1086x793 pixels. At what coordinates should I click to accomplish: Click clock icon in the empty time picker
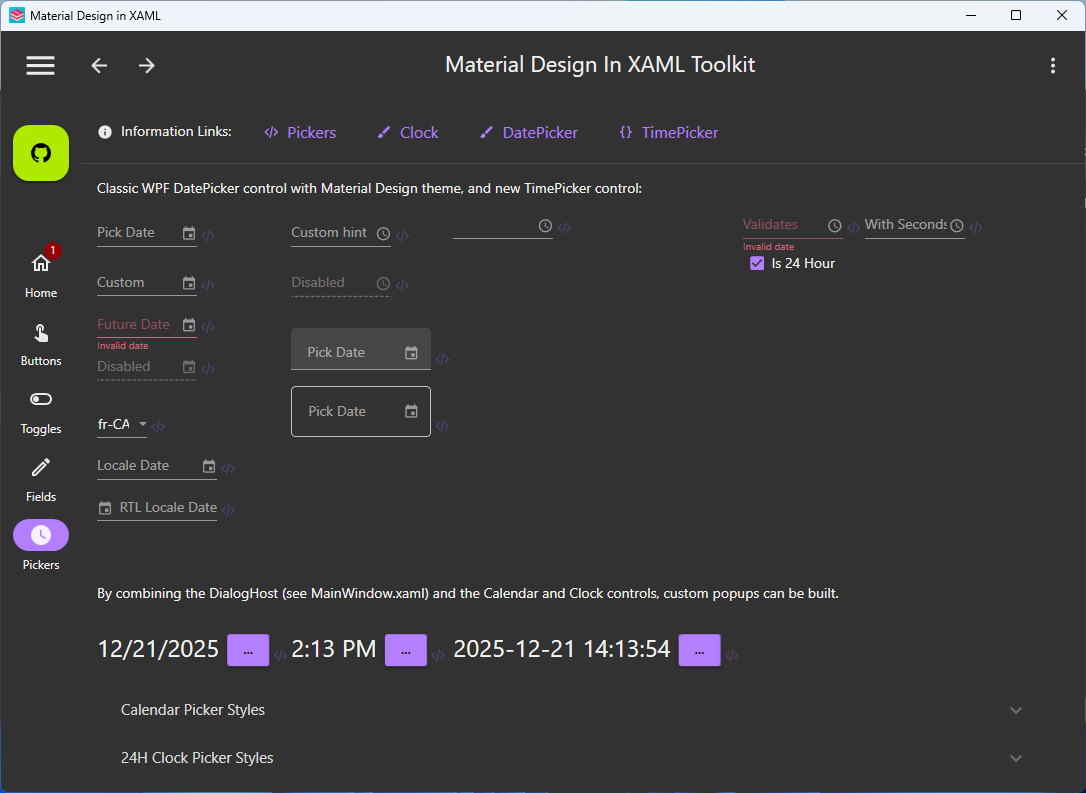pos(545,226)
